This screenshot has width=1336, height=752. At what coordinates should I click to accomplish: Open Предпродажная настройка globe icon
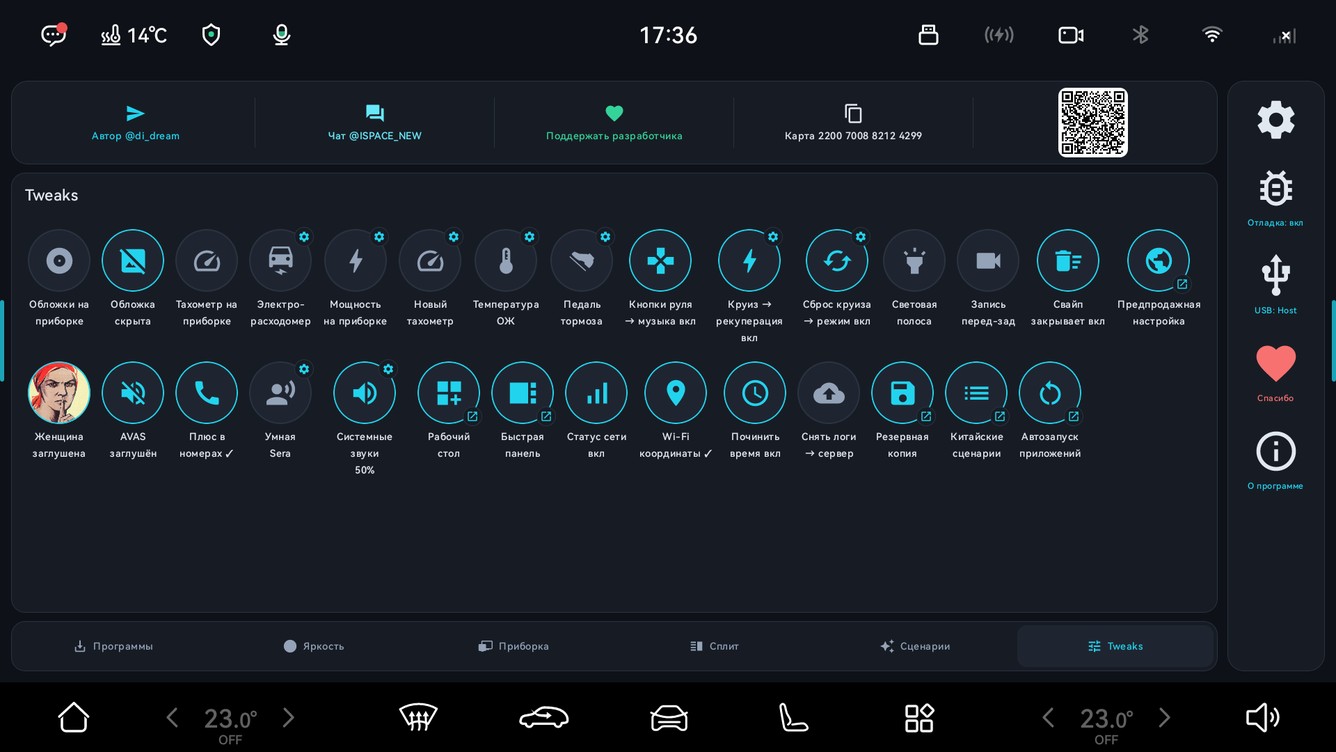coord(1159,261)
